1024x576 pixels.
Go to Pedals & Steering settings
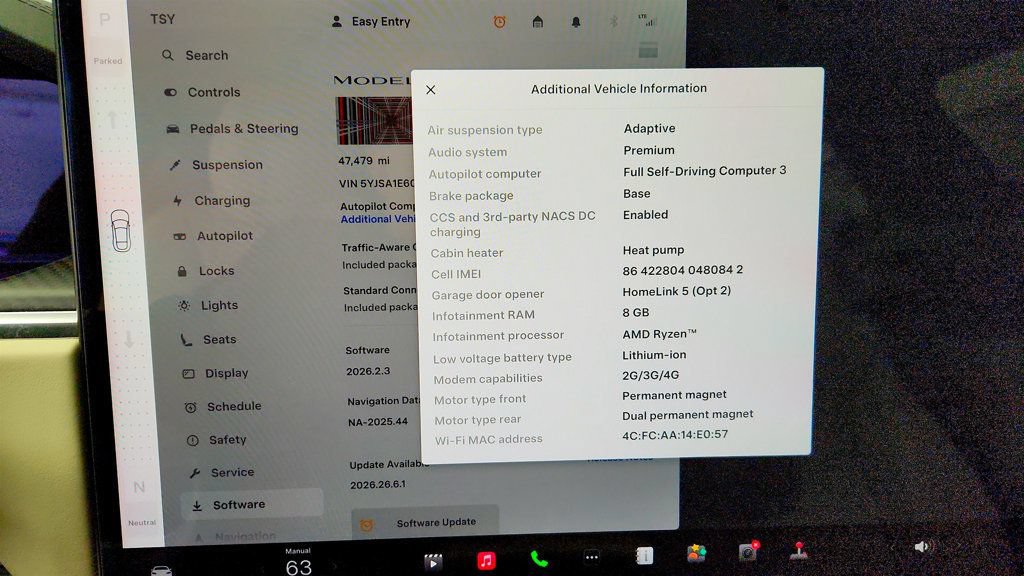coord(232,129)
